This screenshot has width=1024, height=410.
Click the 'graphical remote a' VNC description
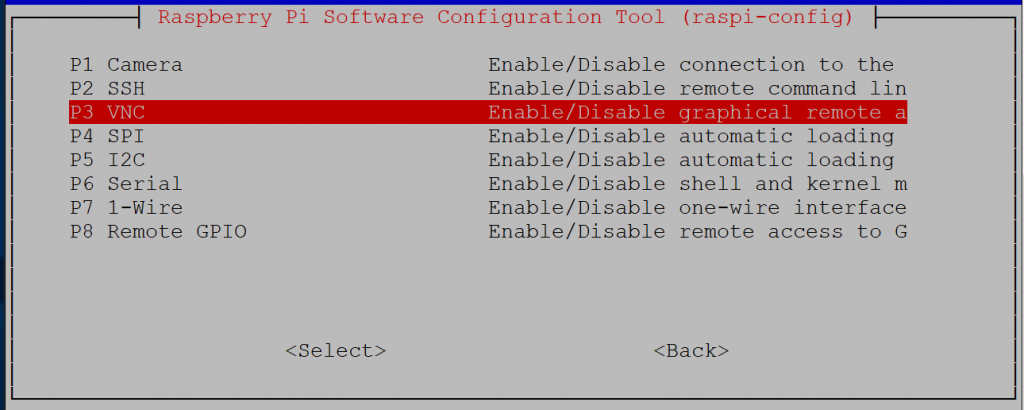point(792,113)
